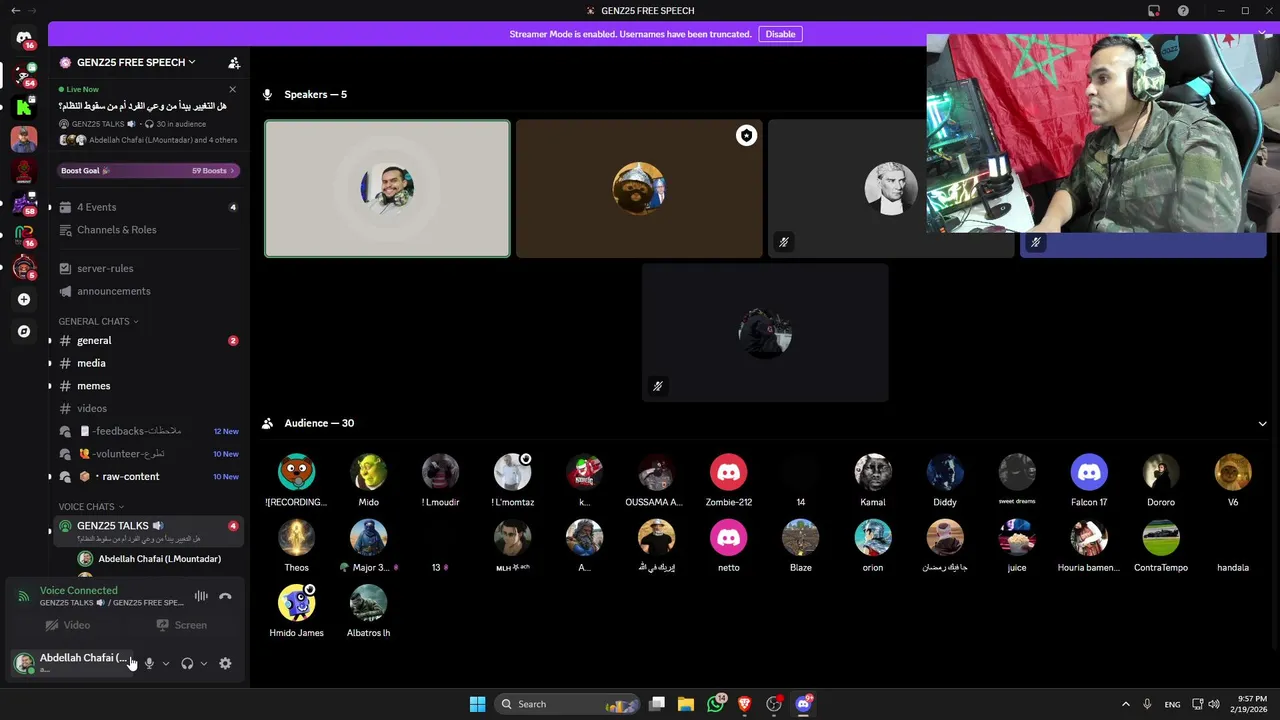Viewport: 1280px width, 720px height.
Task: Click audience member Albatros lh avatar
Action: (368, 603)
